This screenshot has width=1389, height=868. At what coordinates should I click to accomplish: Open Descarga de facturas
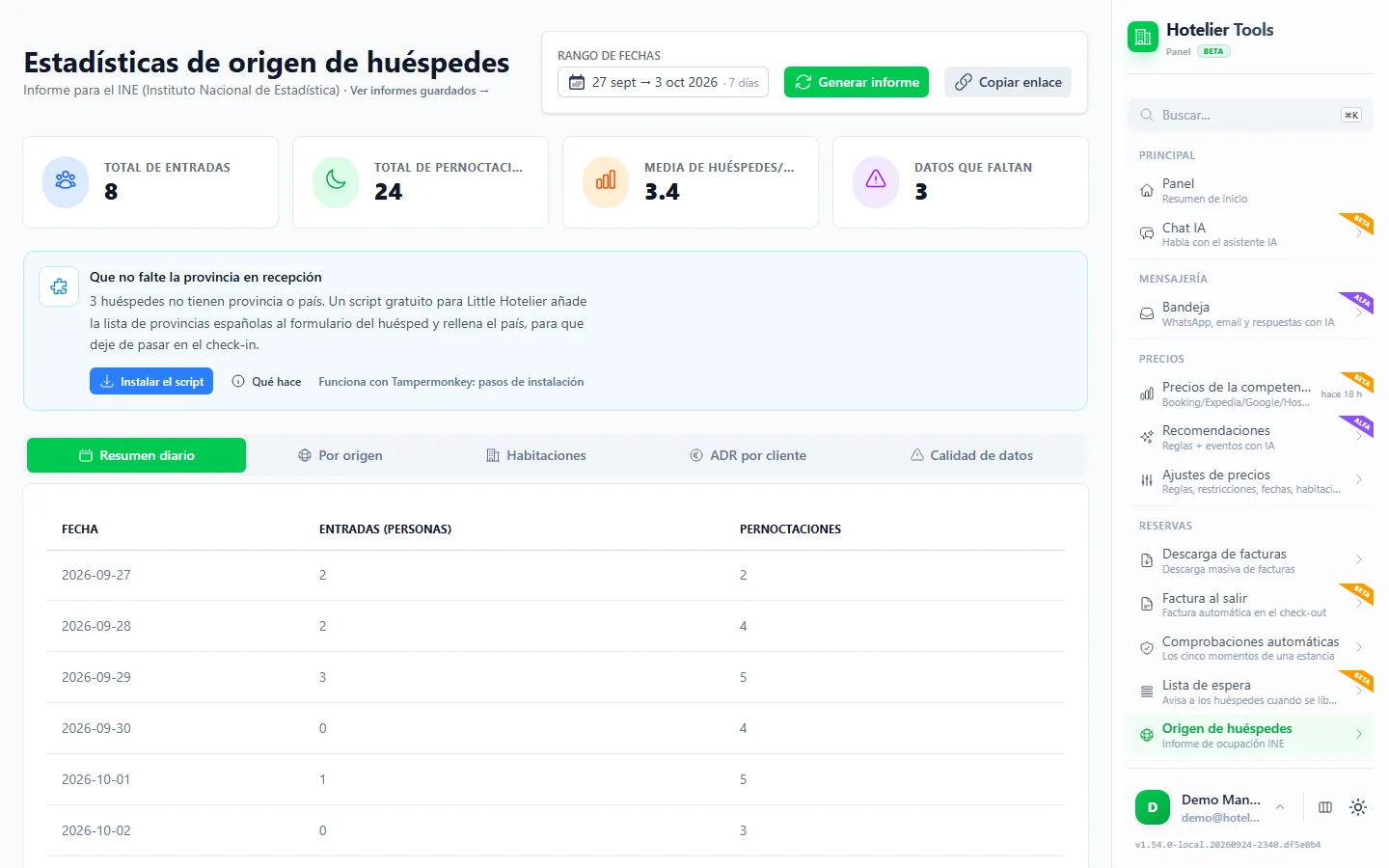pos(1250,560)
